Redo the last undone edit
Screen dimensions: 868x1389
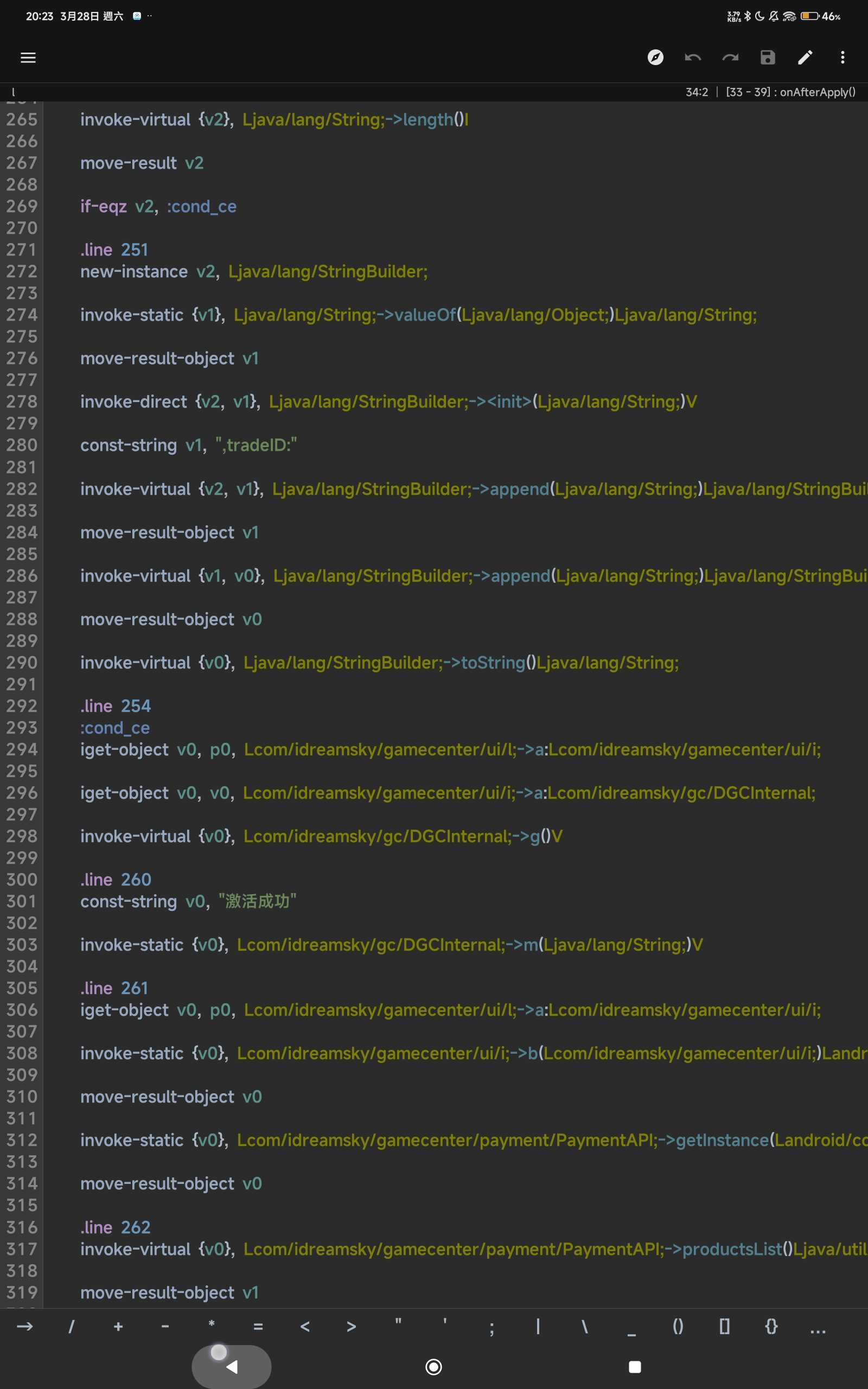(x=730, y=58)
